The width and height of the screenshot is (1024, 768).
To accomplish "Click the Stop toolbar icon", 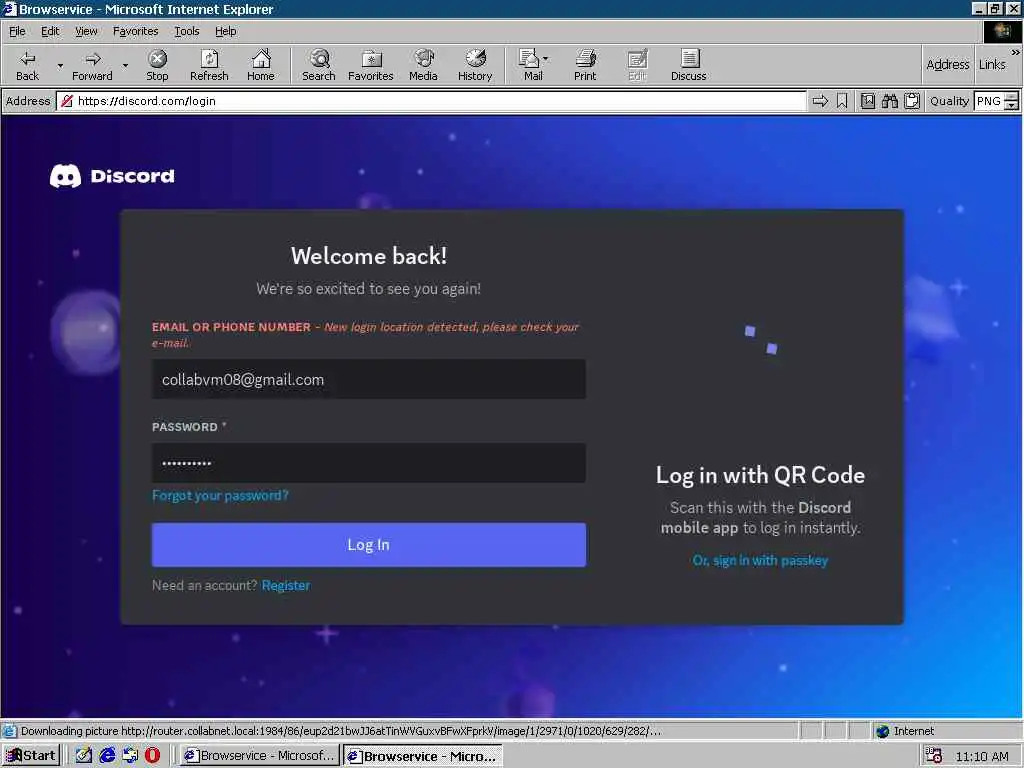I will click(157, 65).
